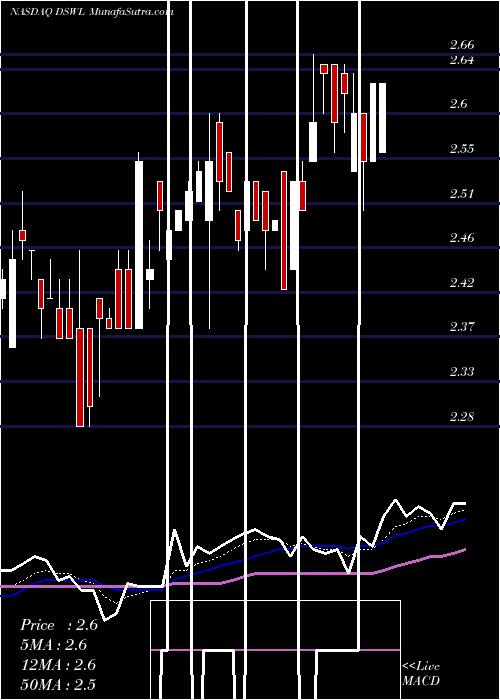
Task: Click the 'Price : 2.6' legend entry
Action: pyautogui.click(x=59, y=625)
